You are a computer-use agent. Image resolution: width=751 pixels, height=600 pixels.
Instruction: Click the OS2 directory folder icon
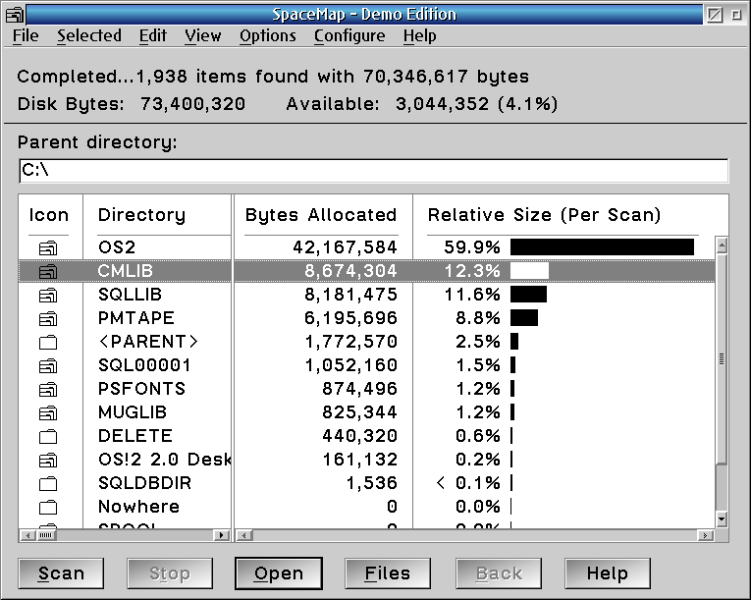pos(49,247)
